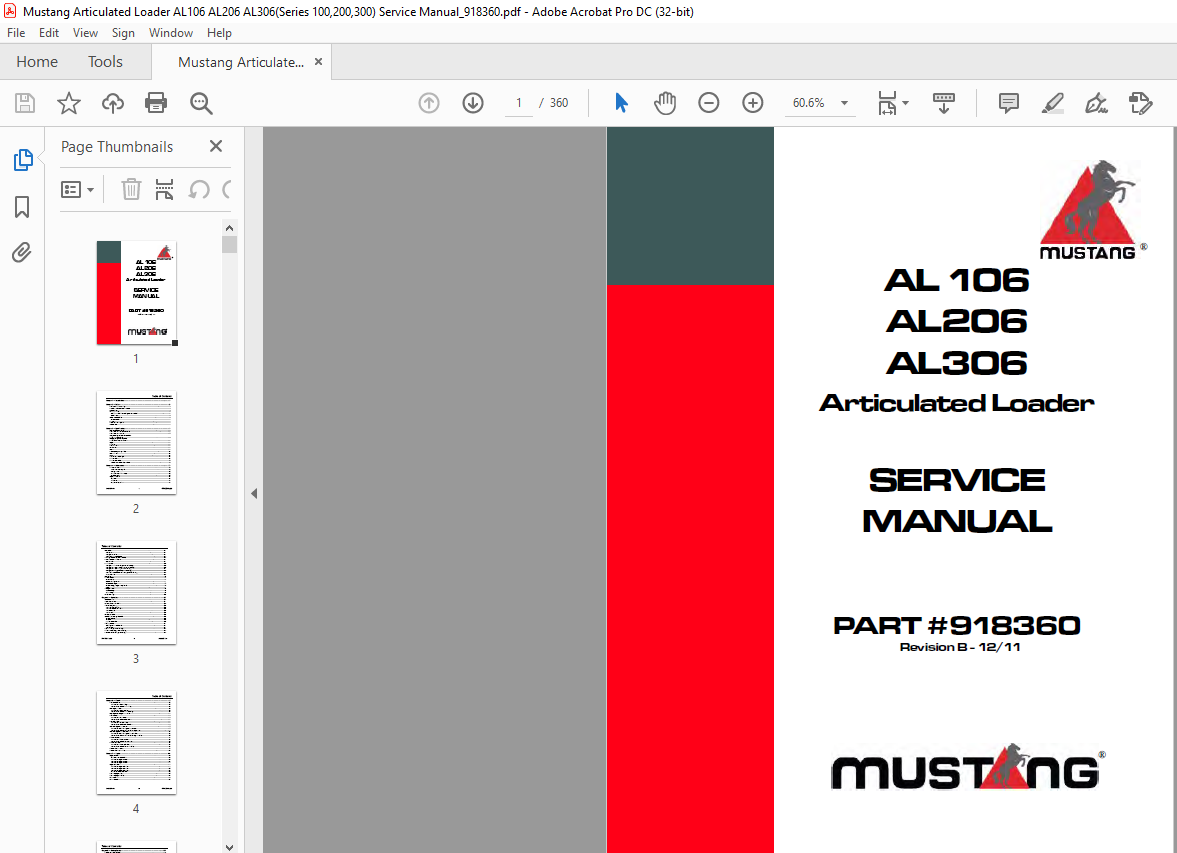Open the Sign menu
The image size is (1177, 853).
(x=123, y=33)
